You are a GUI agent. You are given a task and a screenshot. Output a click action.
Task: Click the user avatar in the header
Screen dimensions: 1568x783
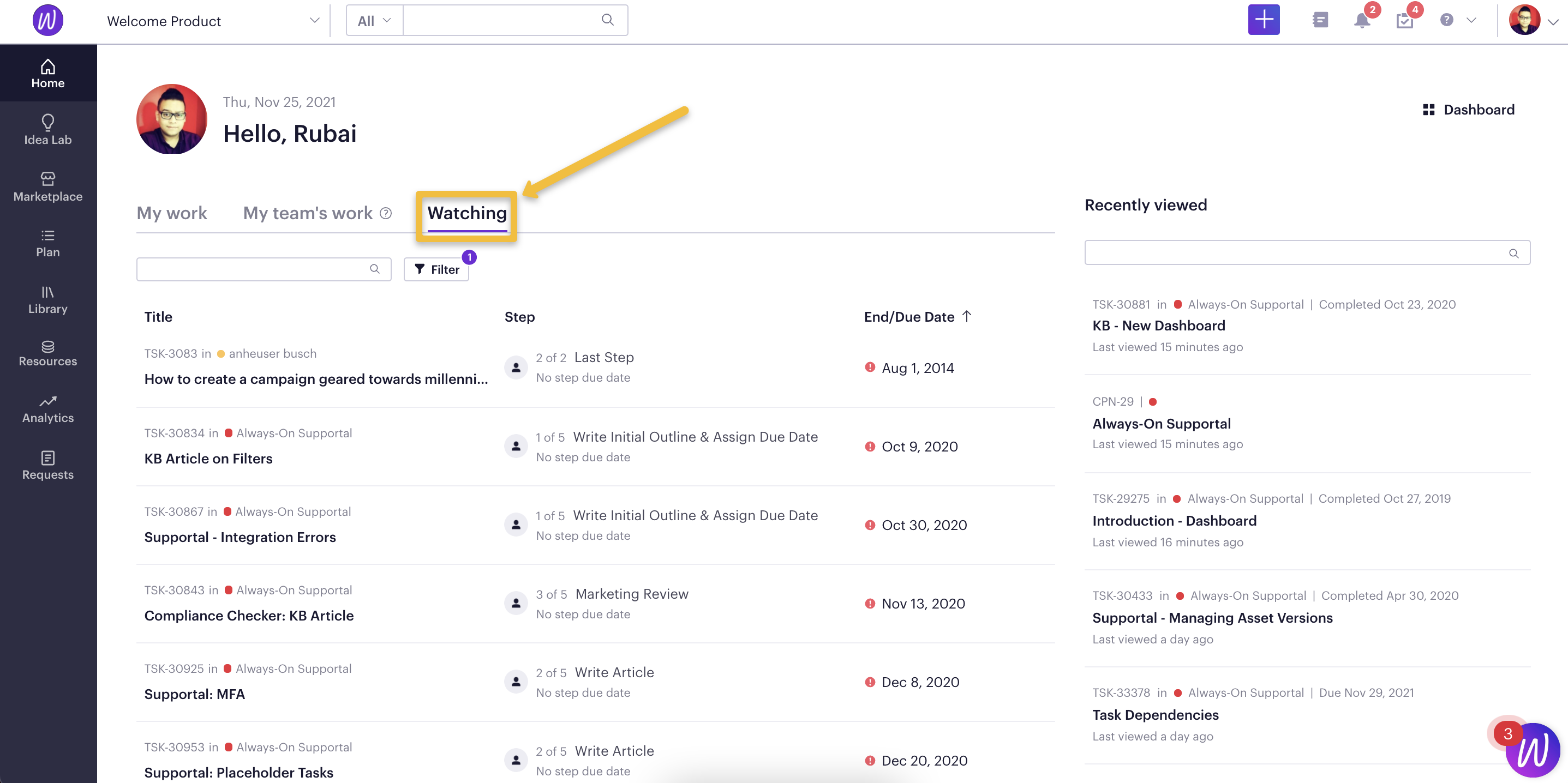(1524, 20)
